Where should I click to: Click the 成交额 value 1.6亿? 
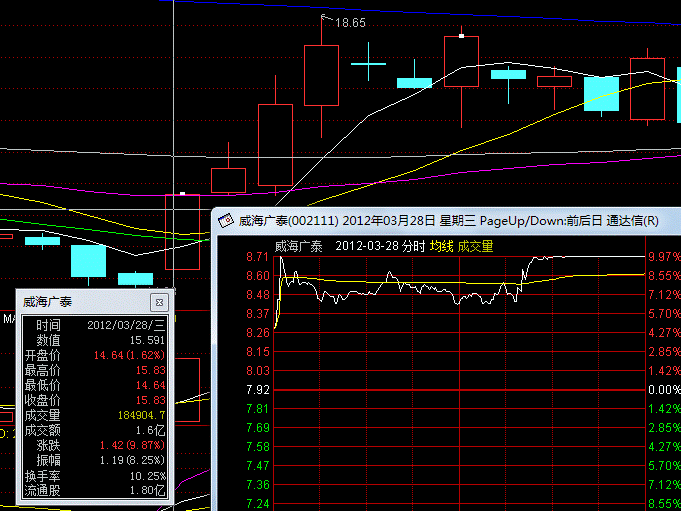point(150,430)
